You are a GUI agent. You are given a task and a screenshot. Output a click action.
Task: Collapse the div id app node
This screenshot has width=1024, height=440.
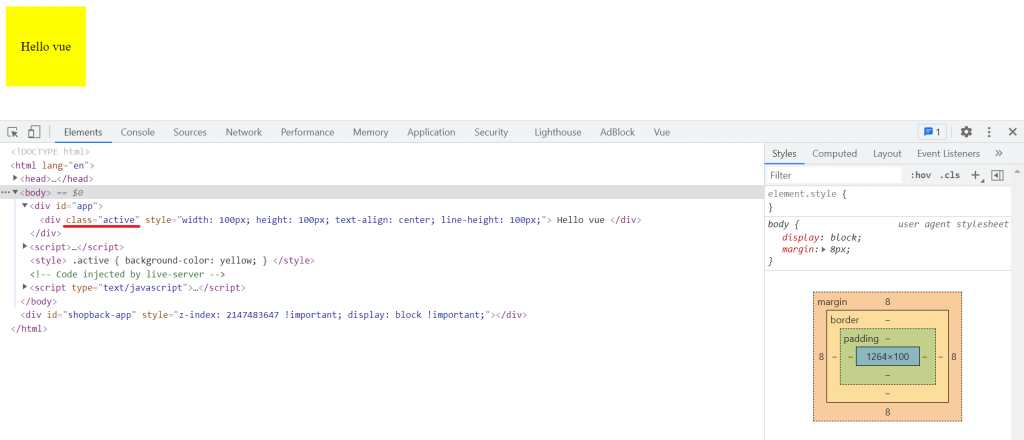point(25,205)
